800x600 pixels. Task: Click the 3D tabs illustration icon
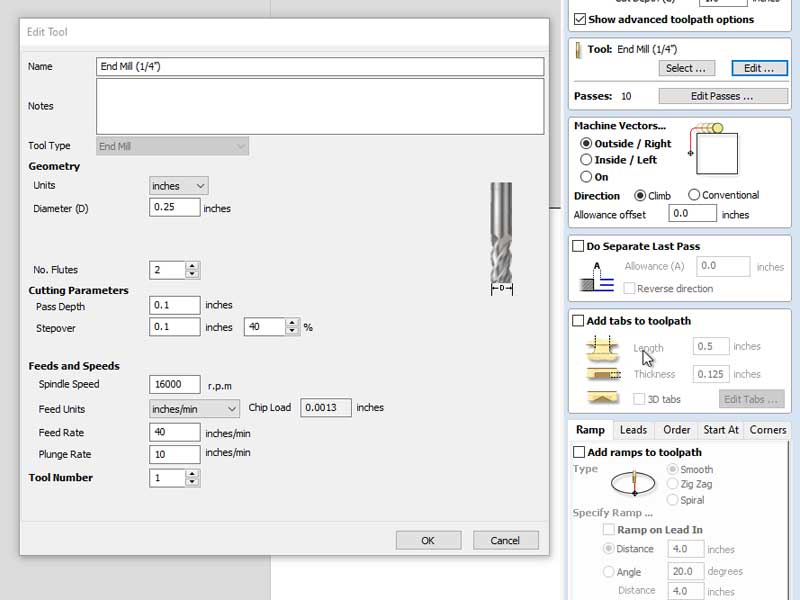[598, 399]
